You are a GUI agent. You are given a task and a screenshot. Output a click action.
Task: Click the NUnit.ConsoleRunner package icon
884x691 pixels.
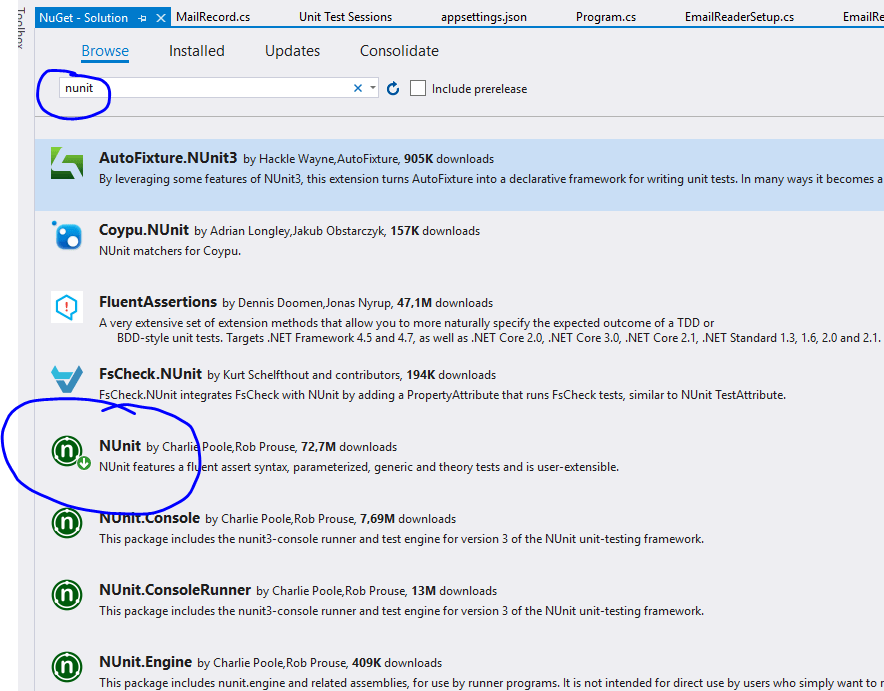(66, 595)
